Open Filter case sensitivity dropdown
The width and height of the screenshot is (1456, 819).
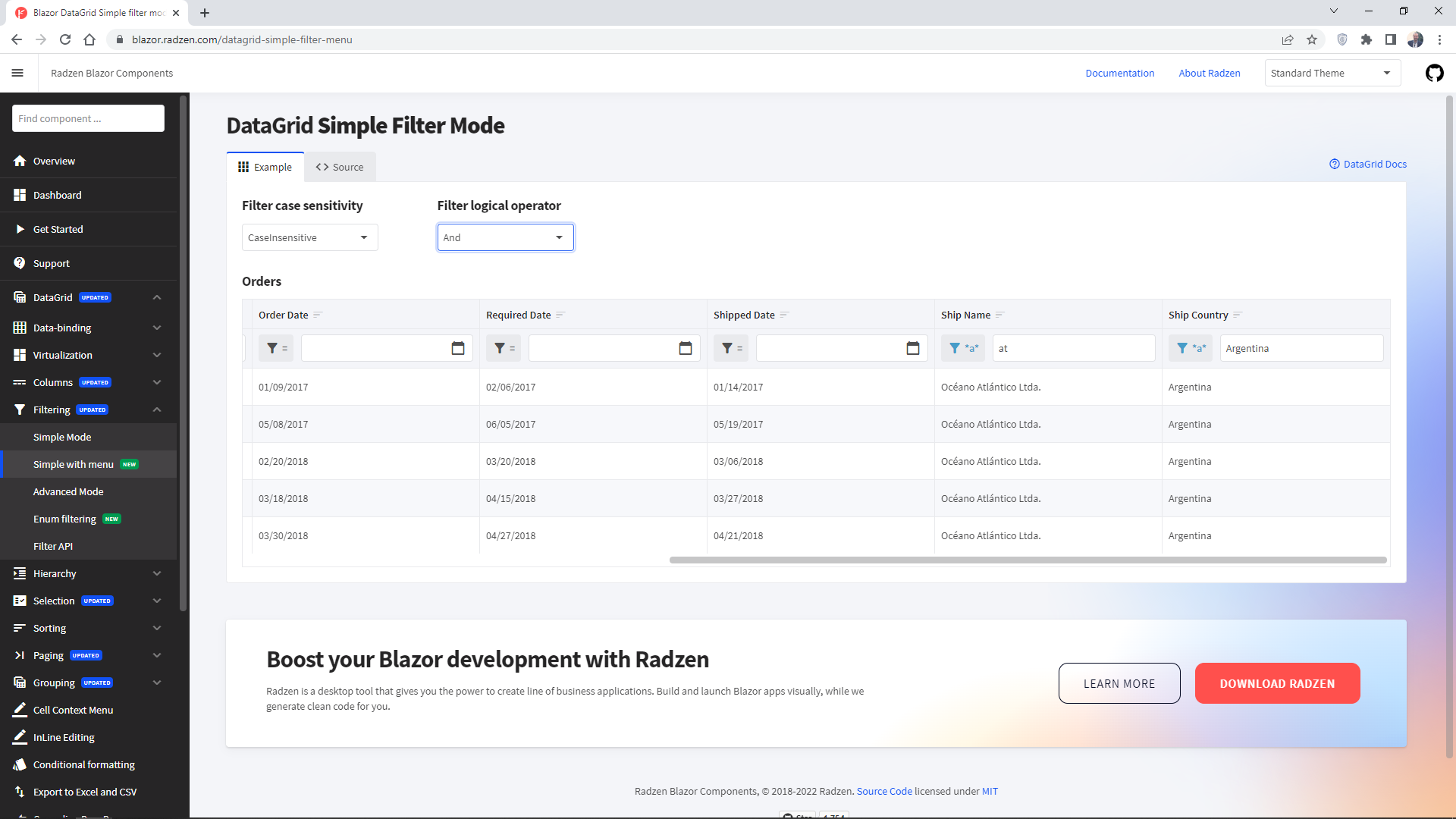[309, 237]
